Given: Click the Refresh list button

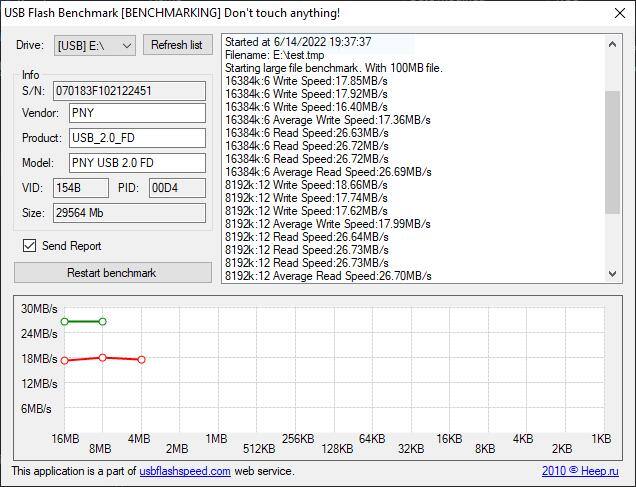Looking at the screenshot, I should point(177,45).
